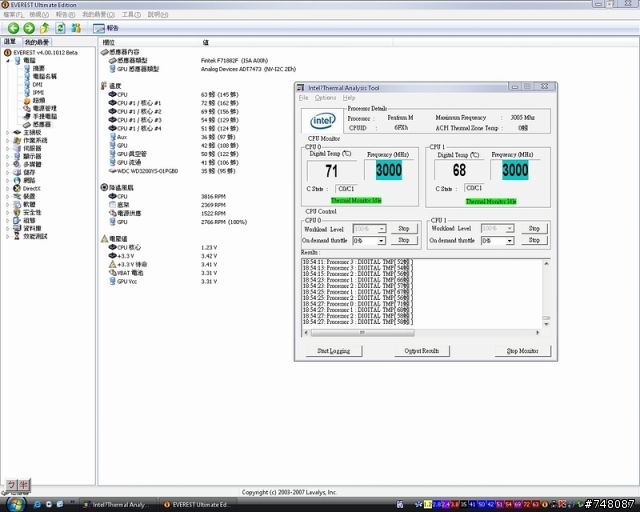Select the 手提電腦 portable computer tree item
This screenshot has height=512, width=640.
(x=44, y=116)
